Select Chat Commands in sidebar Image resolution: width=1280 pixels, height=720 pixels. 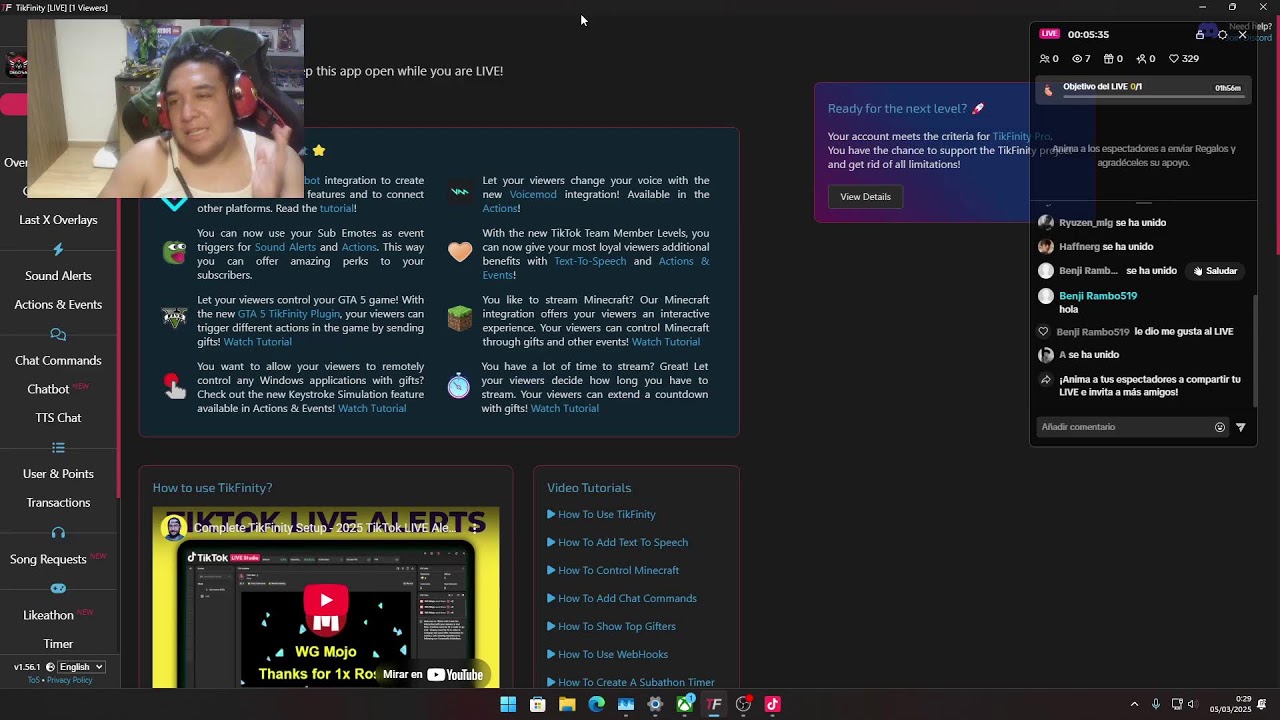tap(58, 361)
